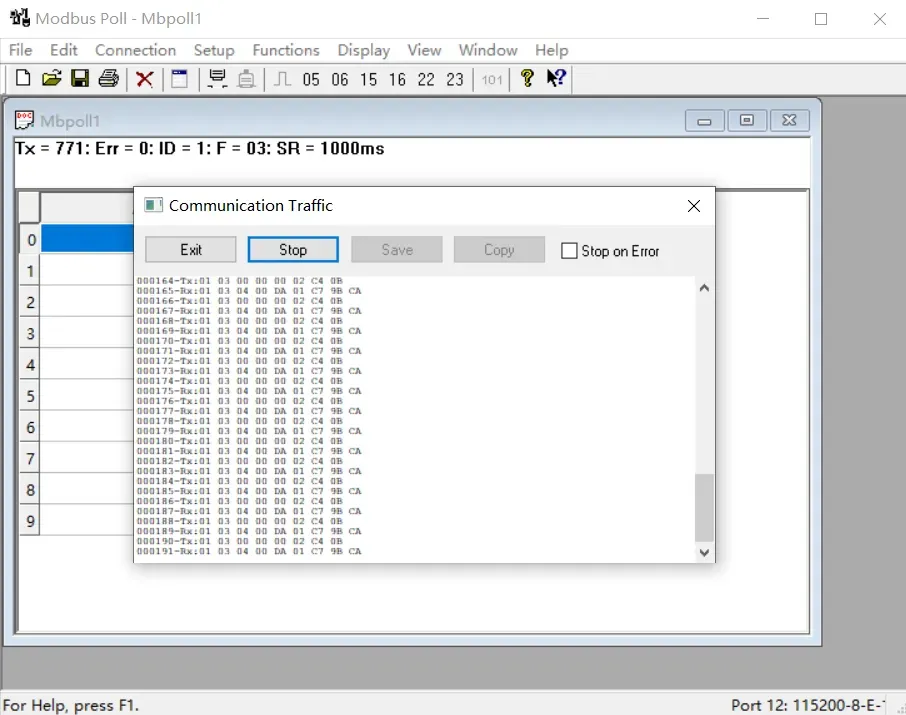The width and height of the screenshot is (906, 715).
Task: Click log line 000191-Rx
Action: point(249,551)
